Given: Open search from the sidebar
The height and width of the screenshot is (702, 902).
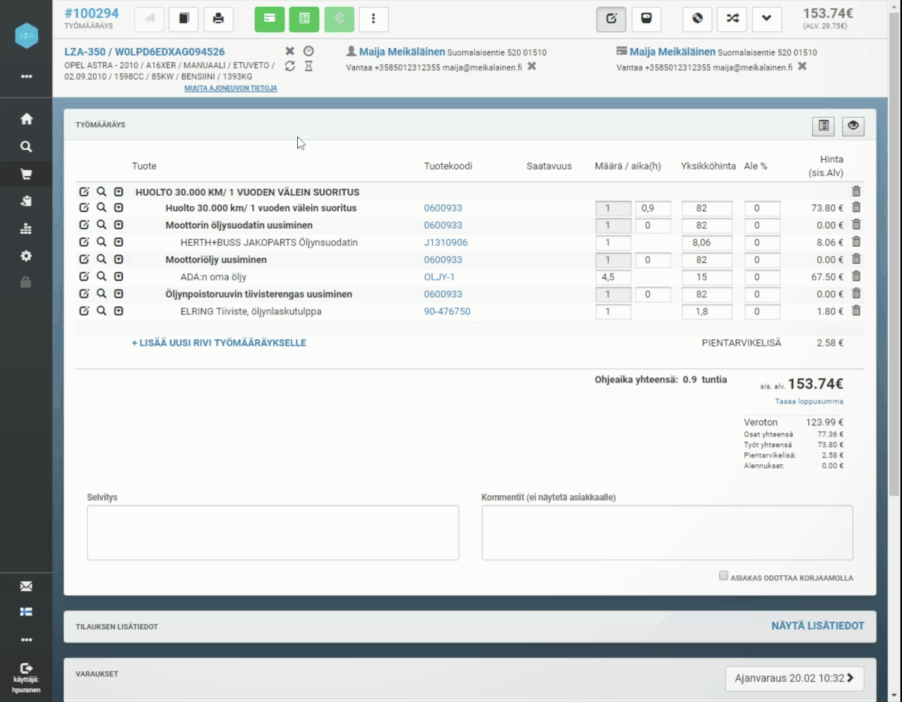Looking at the screenshot, I should pos(26,147).
